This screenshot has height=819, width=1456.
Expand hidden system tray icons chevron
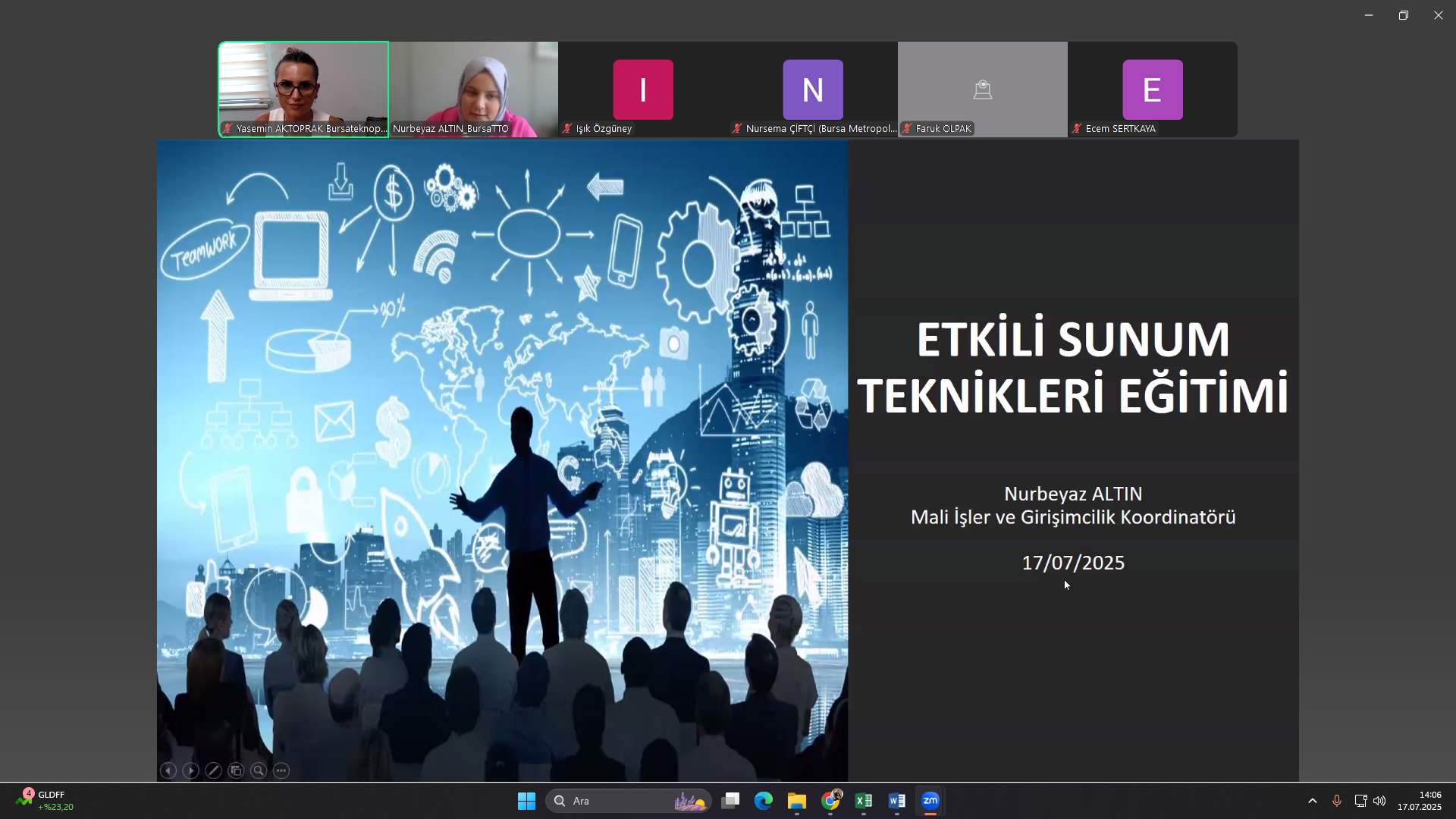1313,801
